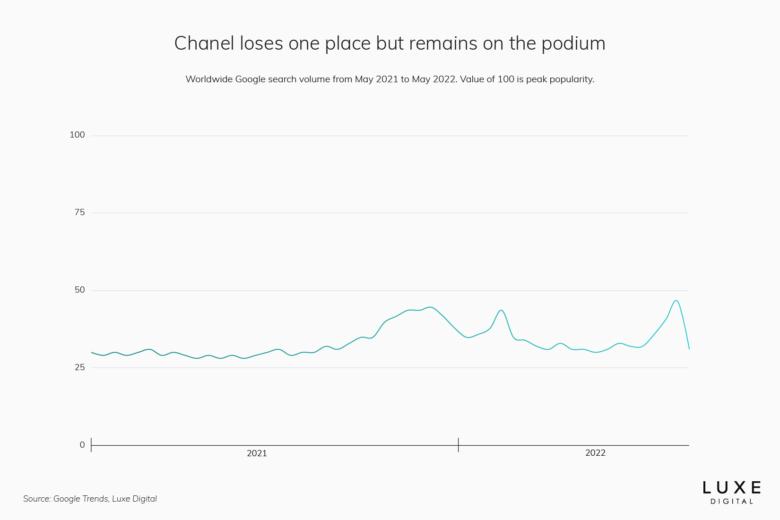Click the highest peak of the trend line
This screenshot has height=520, width=780.
click(676, 300)
